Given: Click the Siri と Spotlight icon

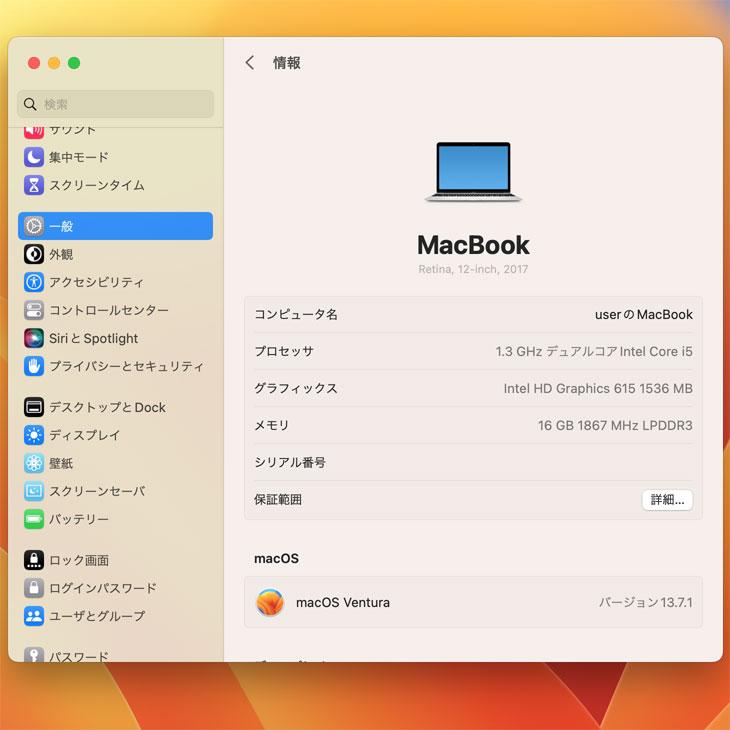Looking at the screenshot, I should [x=34, y=338].
